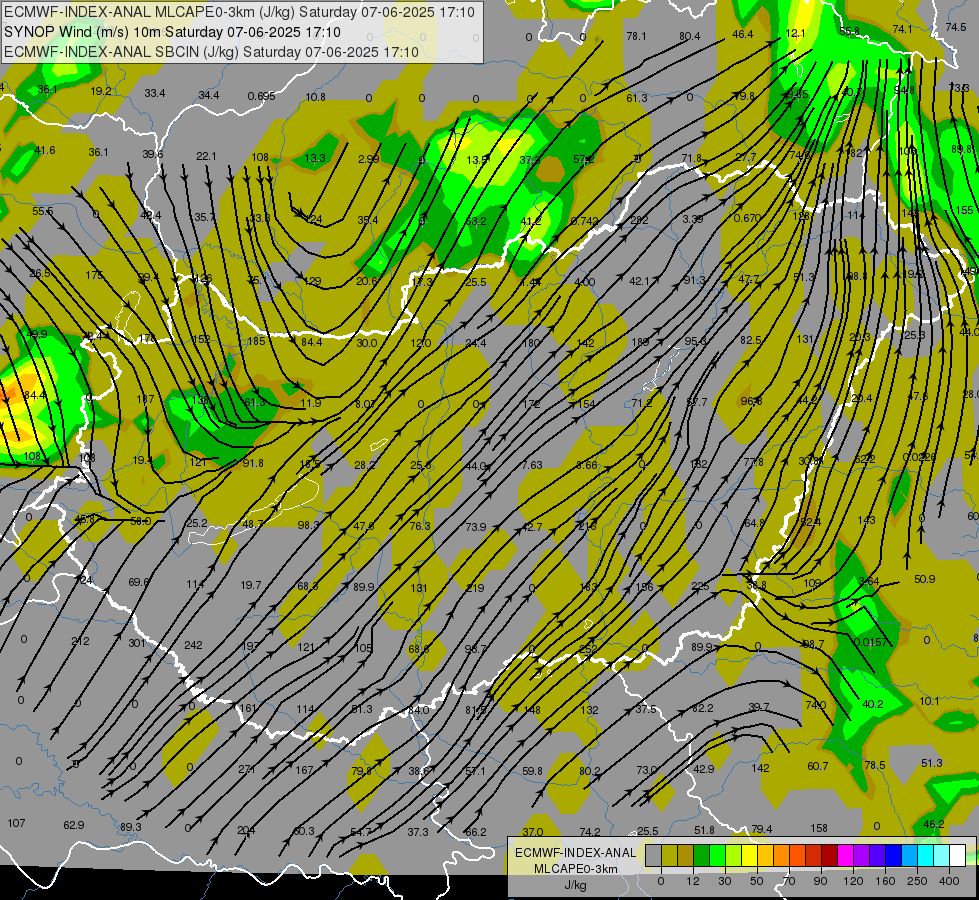The image size is (979, 900).
Task: Click the map value 50.9
Action: (925, 579)
